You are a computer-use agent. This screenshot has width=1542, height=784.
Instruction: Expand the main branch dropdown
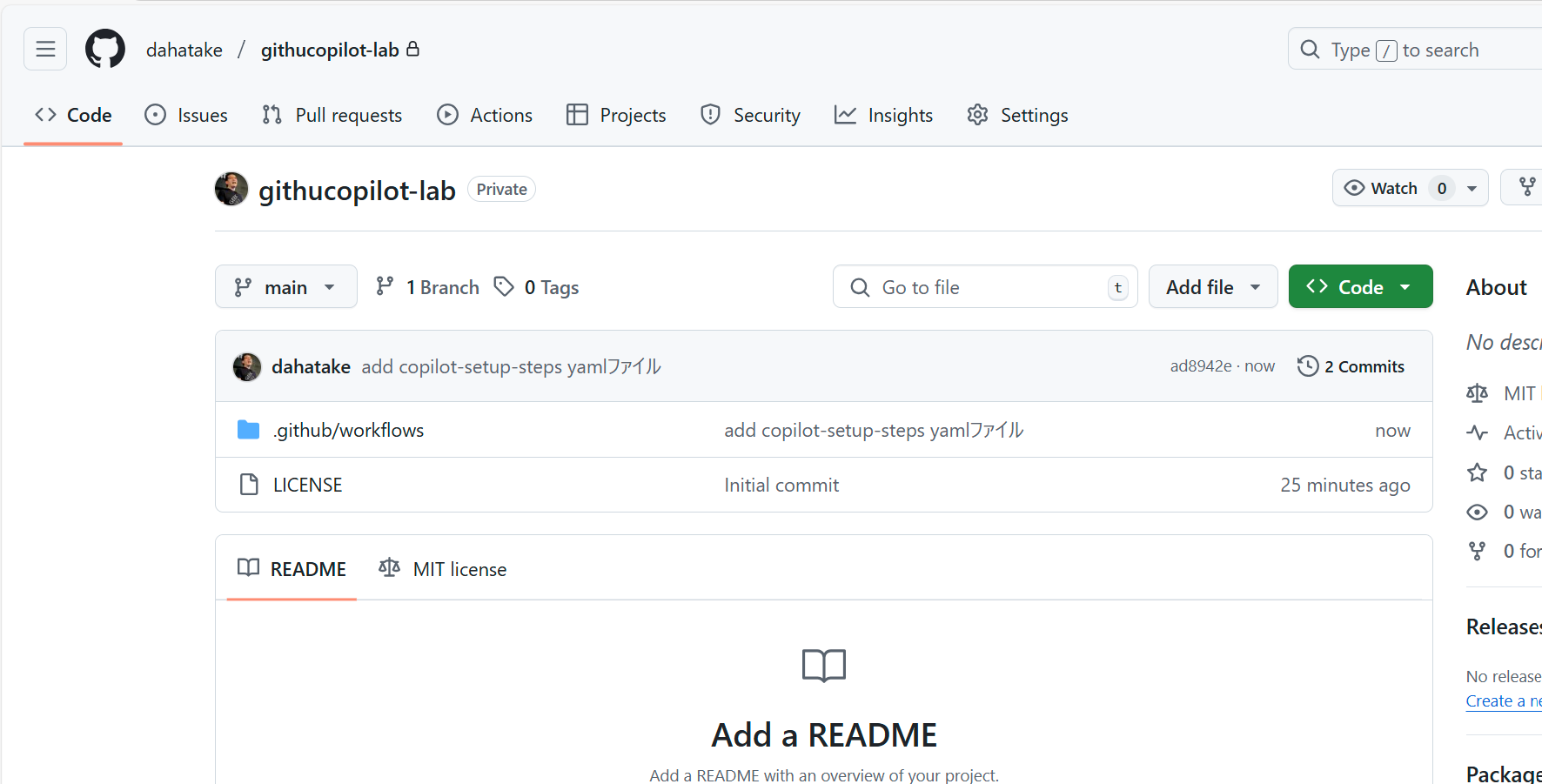click(x=285, y=286)
